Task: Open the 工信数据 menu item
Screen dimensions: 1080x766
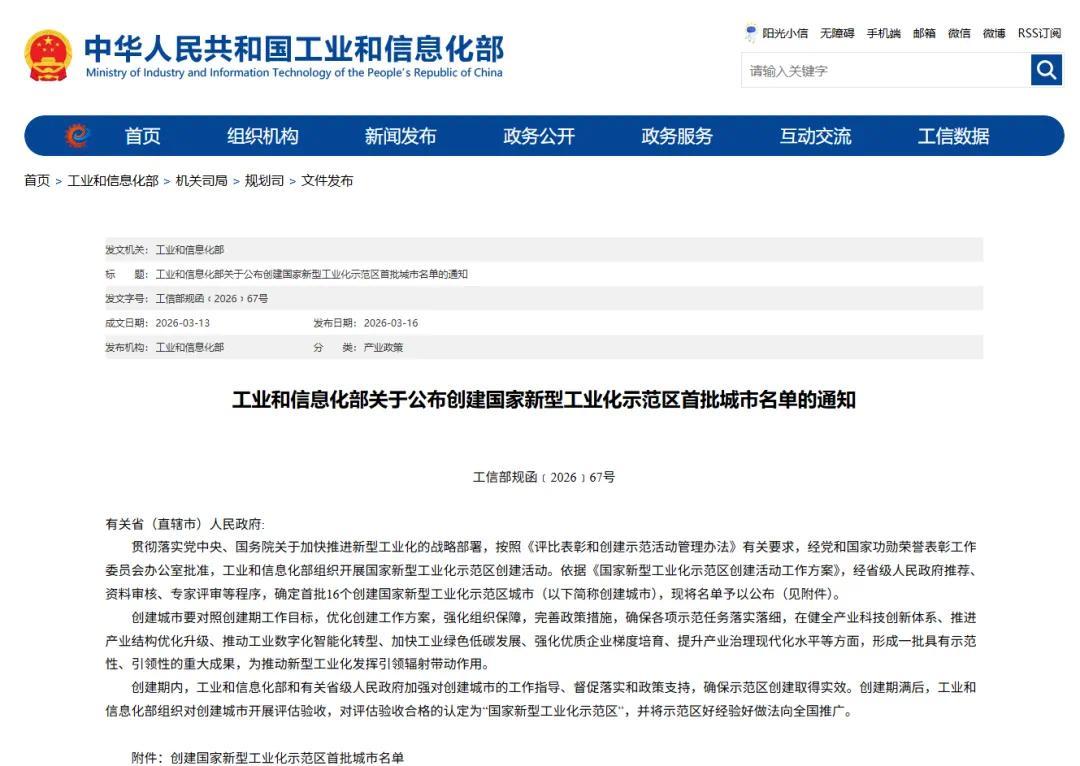Action: click(x=954, y=136)
